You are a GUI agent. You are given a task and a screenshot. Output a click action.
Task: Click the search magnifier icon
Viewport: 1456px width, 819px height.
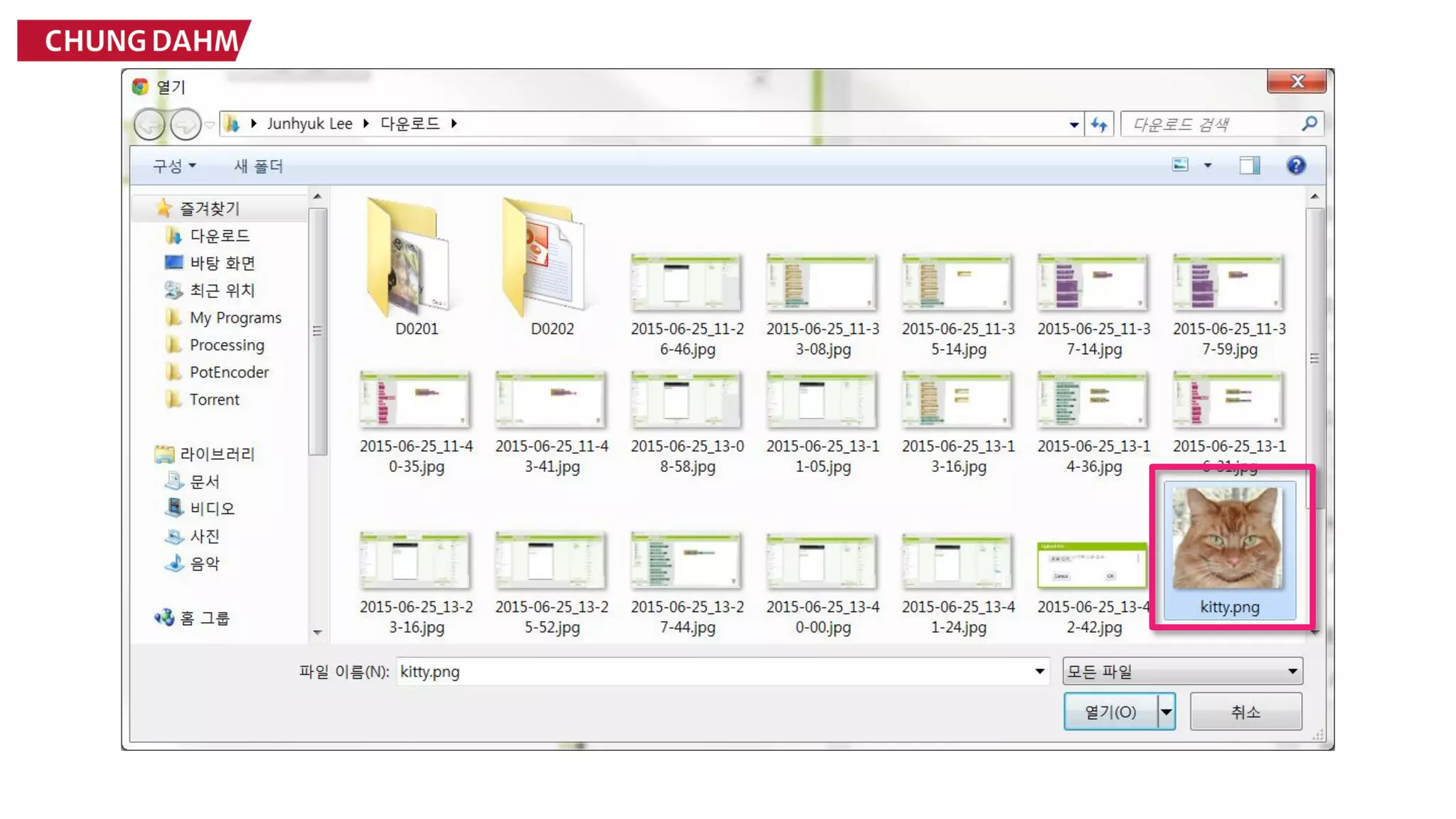[x=1310, y=124]
